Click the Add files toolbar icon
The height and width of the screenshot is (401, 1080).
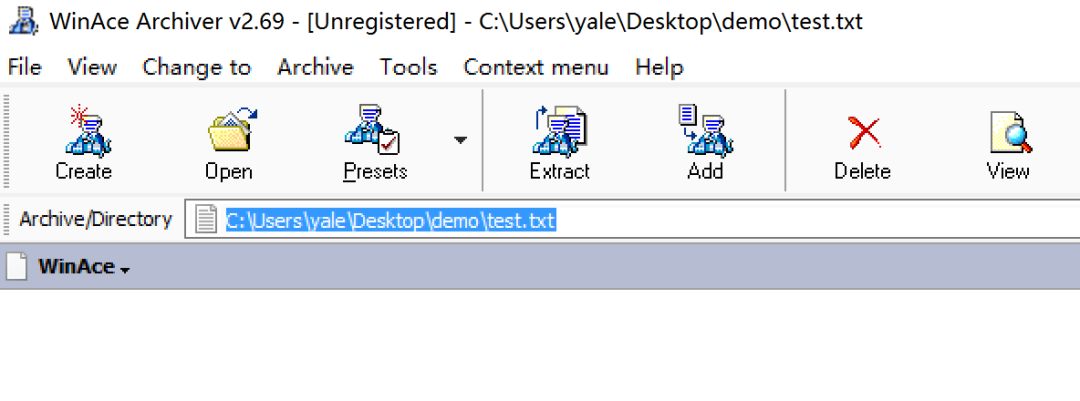pos(705,130)
